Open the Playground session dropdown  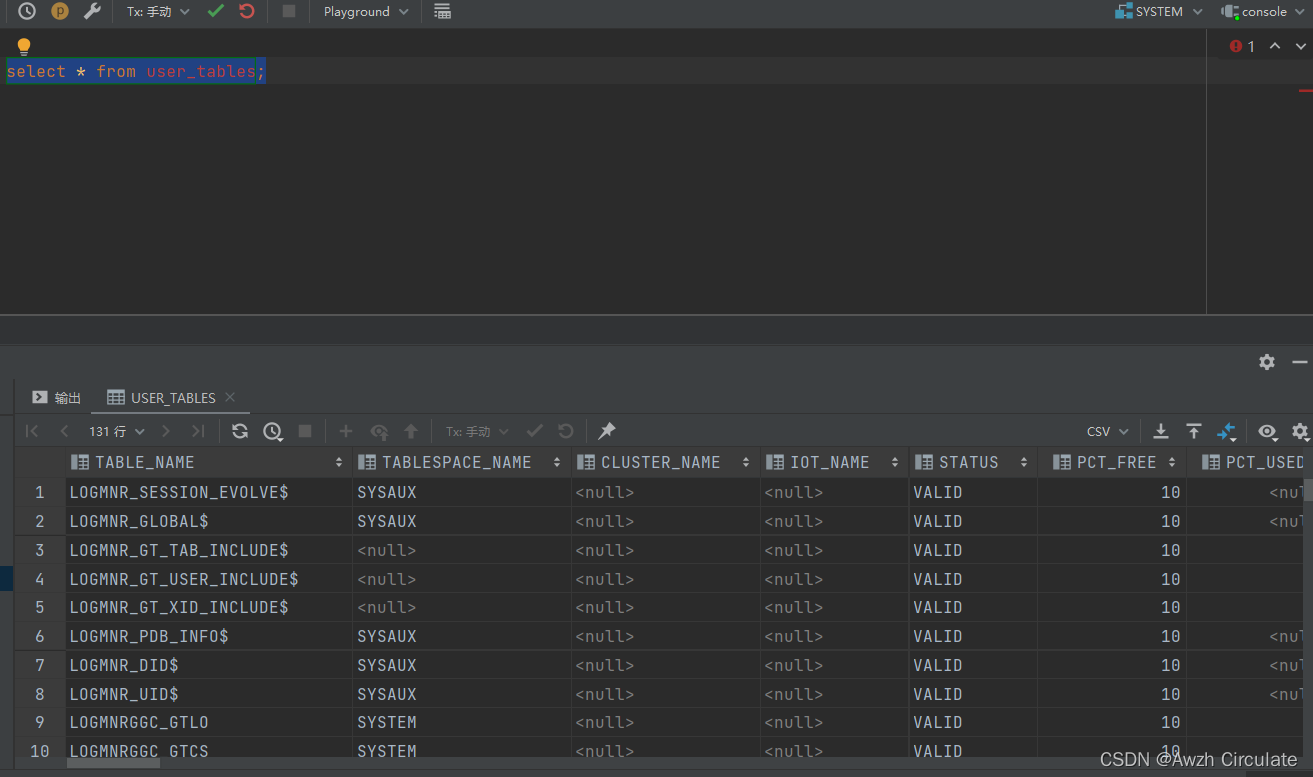tap(362, 12)
